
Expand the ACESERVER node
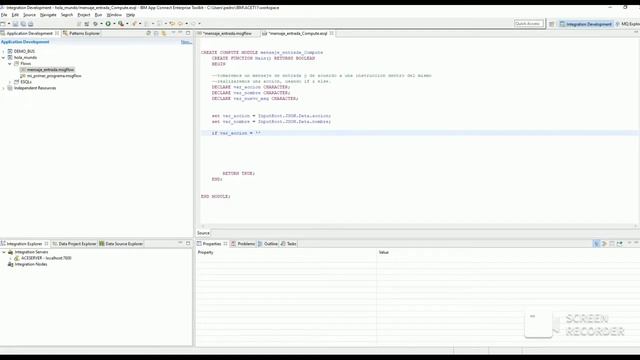coord(11,258)
